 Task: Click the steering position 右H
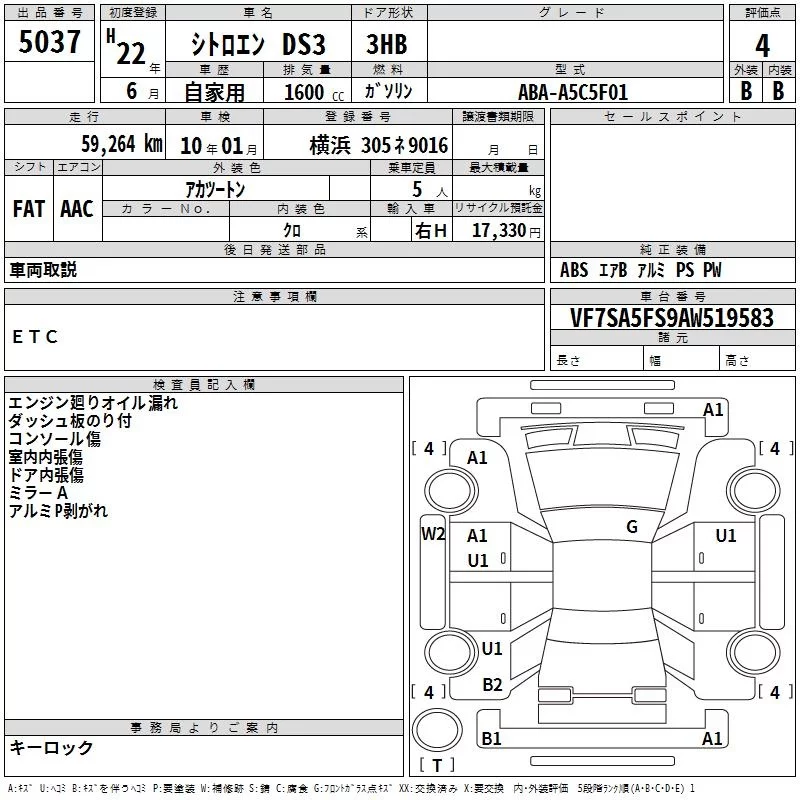(x=431, y=231)
